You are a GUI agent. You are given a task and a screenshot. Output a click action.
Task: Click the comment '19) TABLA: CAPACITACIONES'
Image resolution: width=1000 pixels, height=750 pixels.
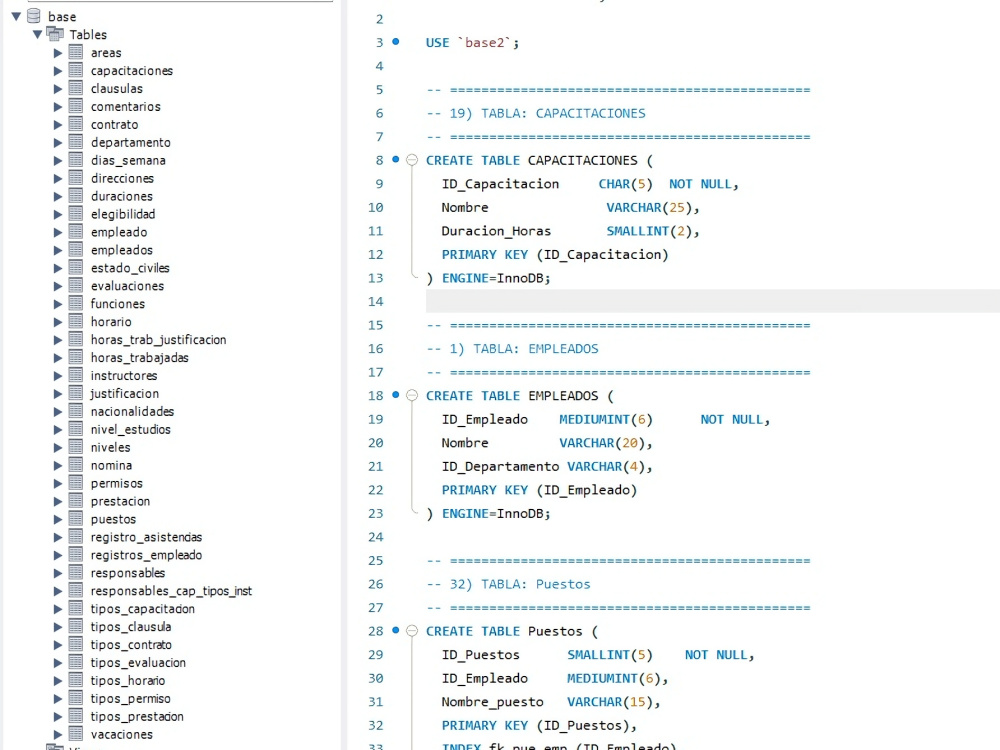point(547,114)
